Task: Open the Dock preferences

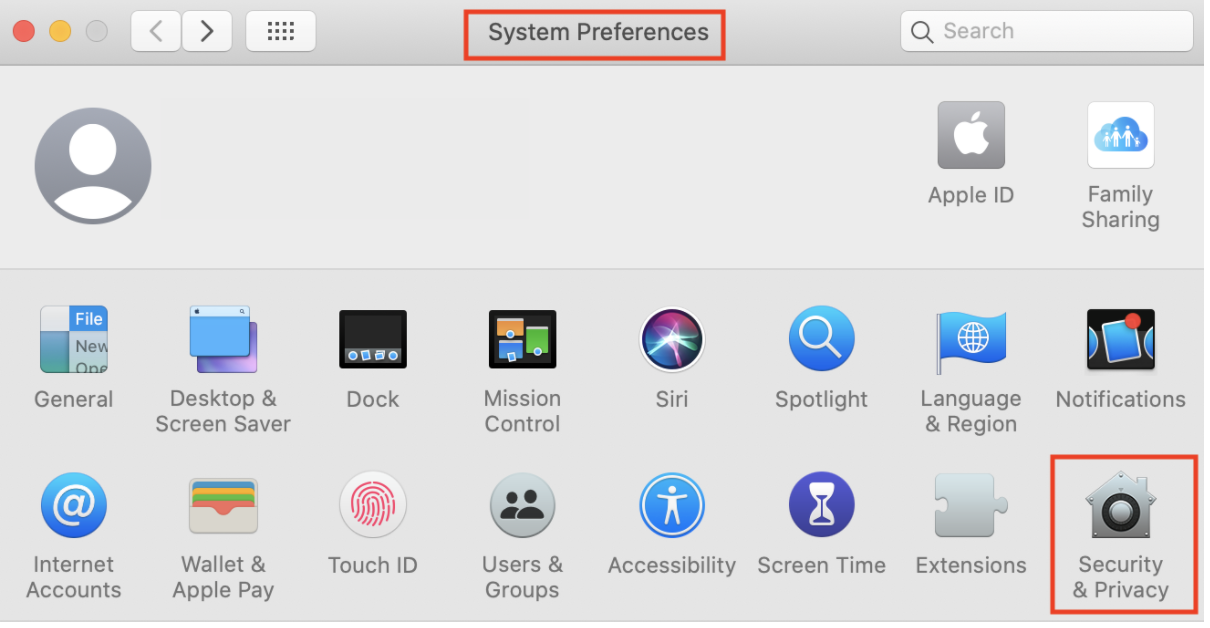Action: click(x=373, y=341)
